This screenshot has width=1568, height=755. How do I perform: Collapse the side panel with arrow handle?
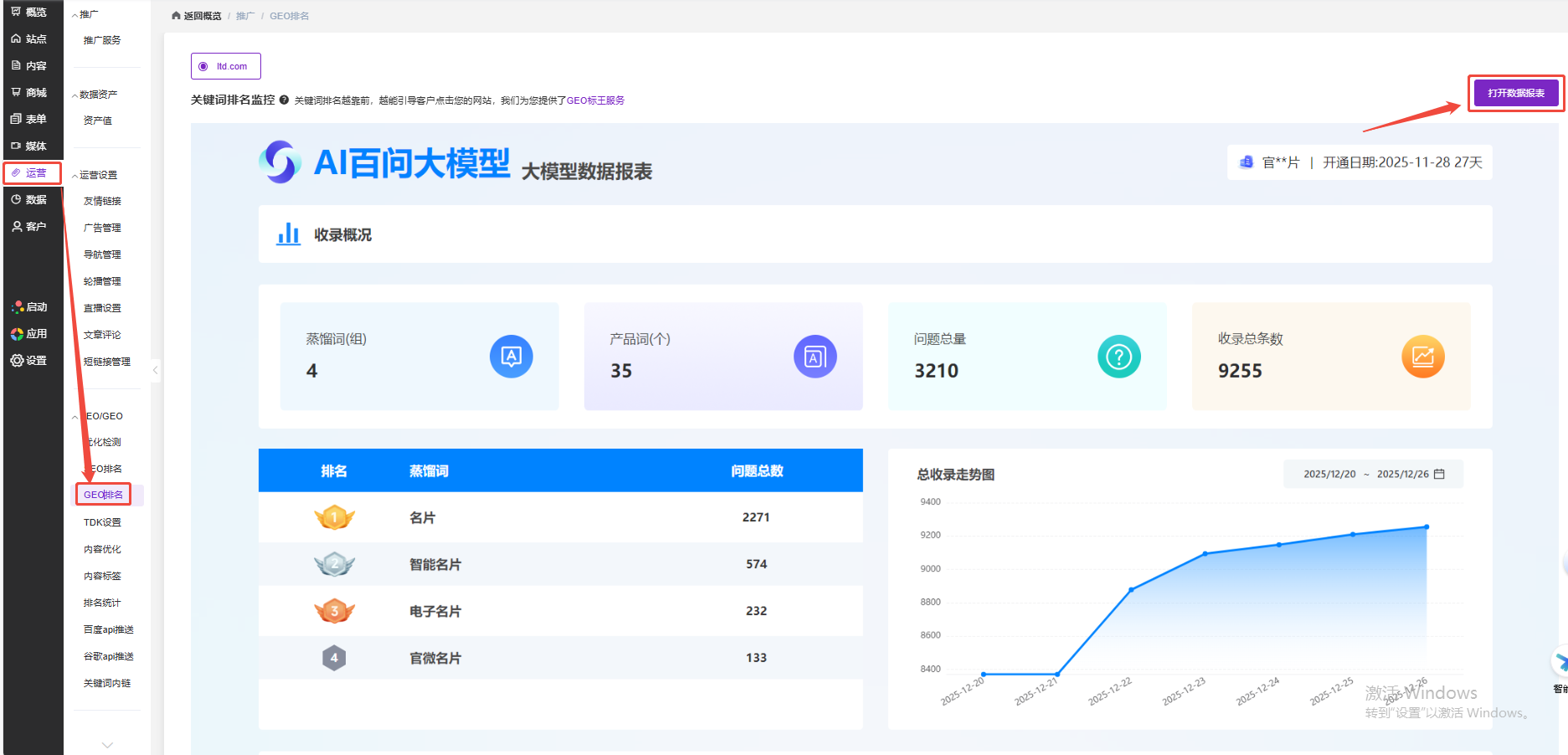tap(155, 370)
